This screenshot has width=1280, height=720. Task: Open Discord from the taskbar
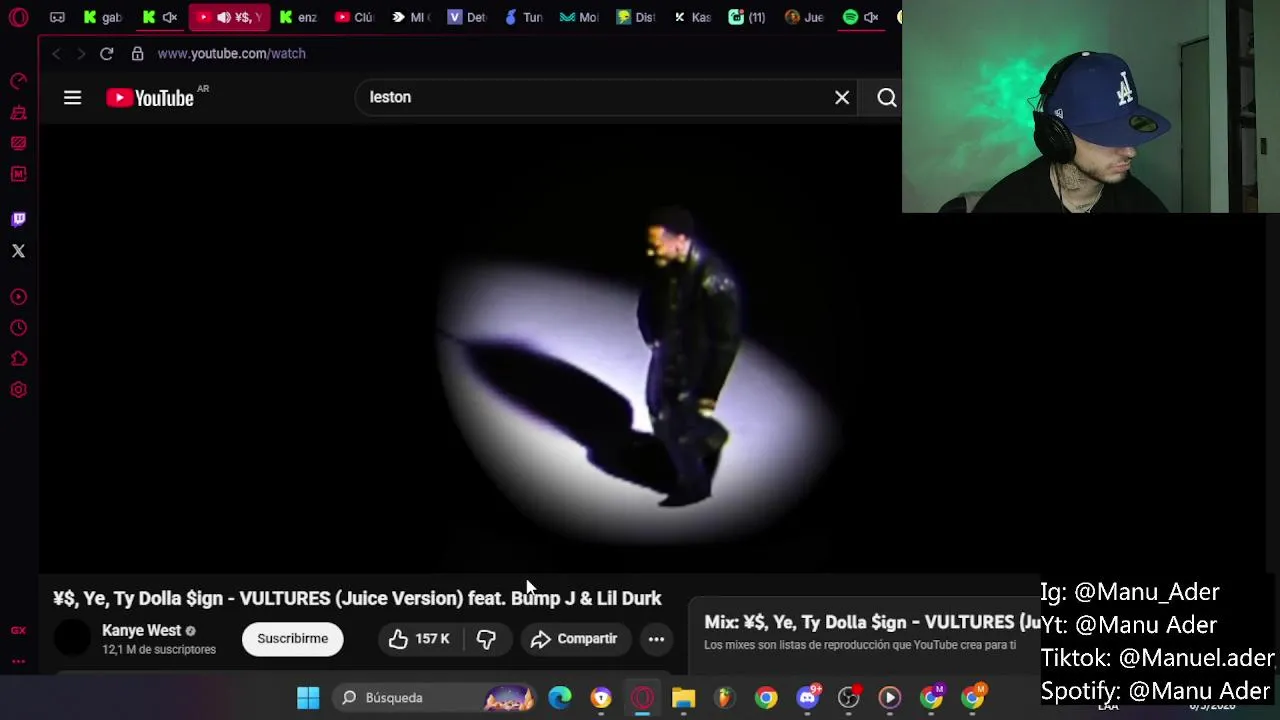(808, 697)
